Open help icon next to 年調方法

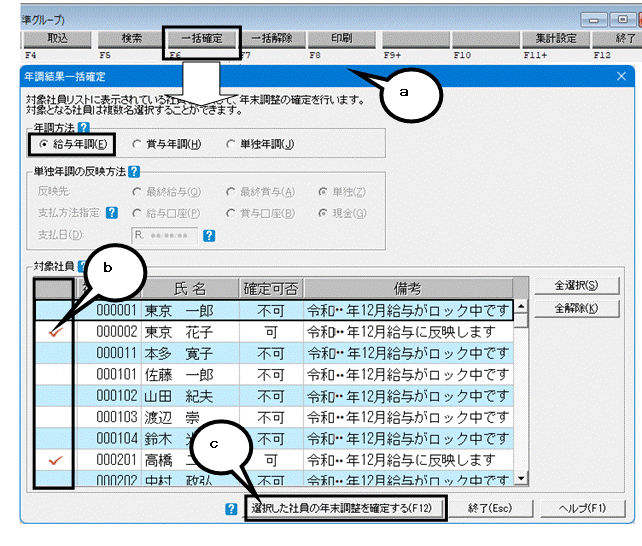tap(84, 128)
